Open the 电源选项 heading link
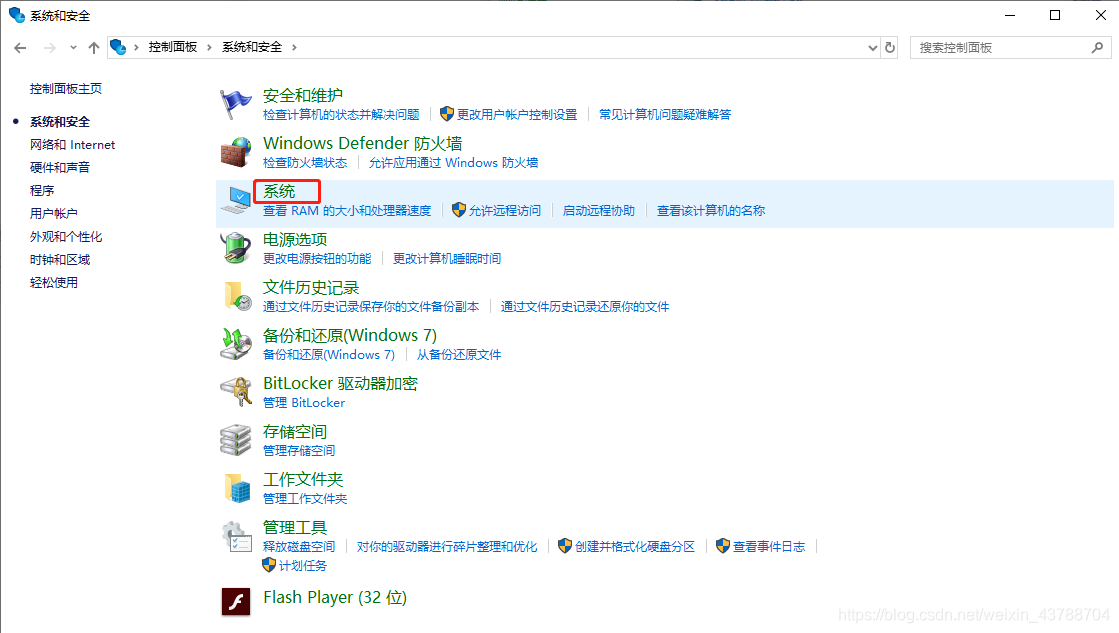The height and width of the screenshot is (633, 1119). 295,239
